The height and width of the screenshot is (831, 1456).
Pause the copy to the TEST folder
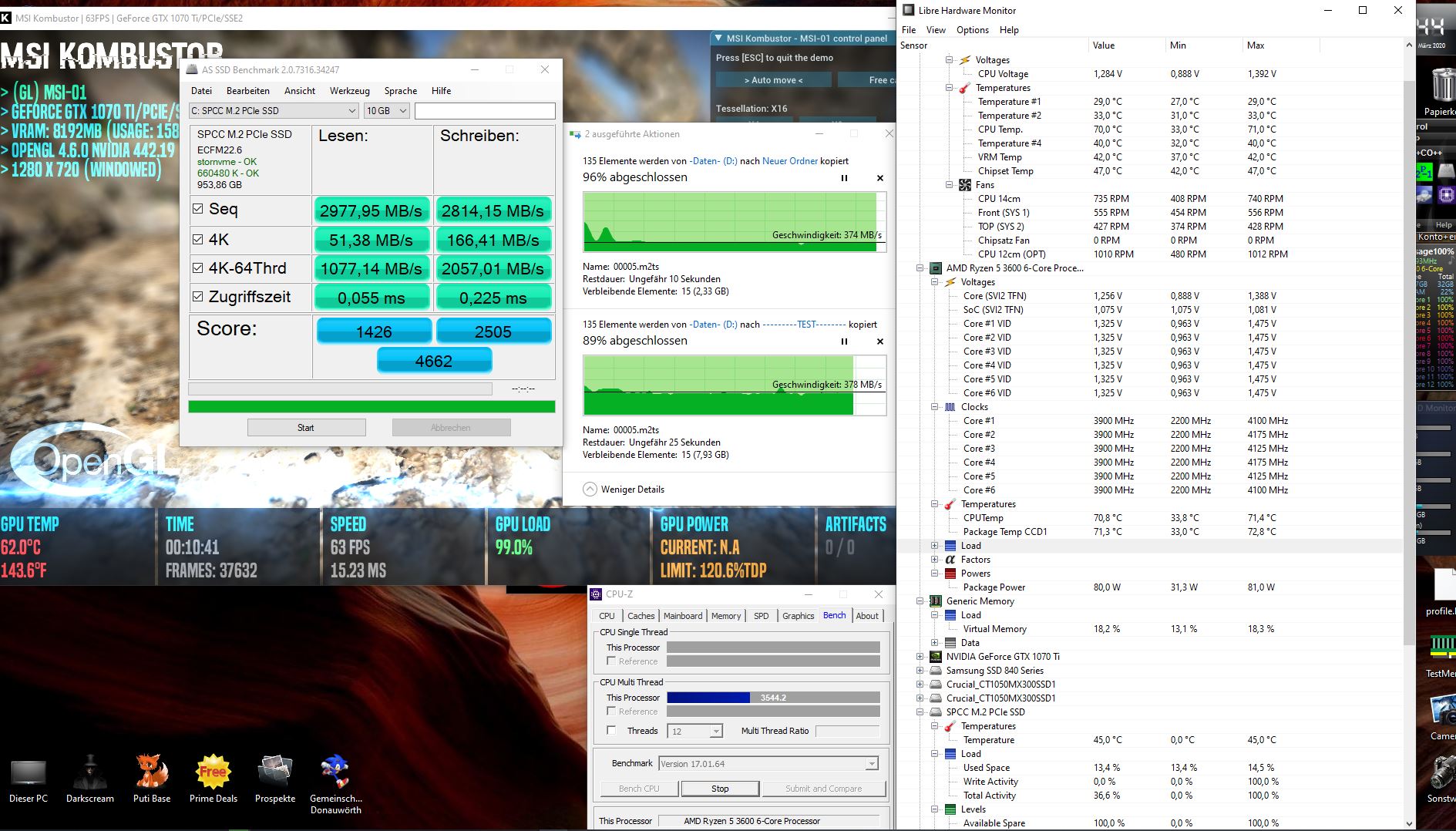(x=844, y=341)
